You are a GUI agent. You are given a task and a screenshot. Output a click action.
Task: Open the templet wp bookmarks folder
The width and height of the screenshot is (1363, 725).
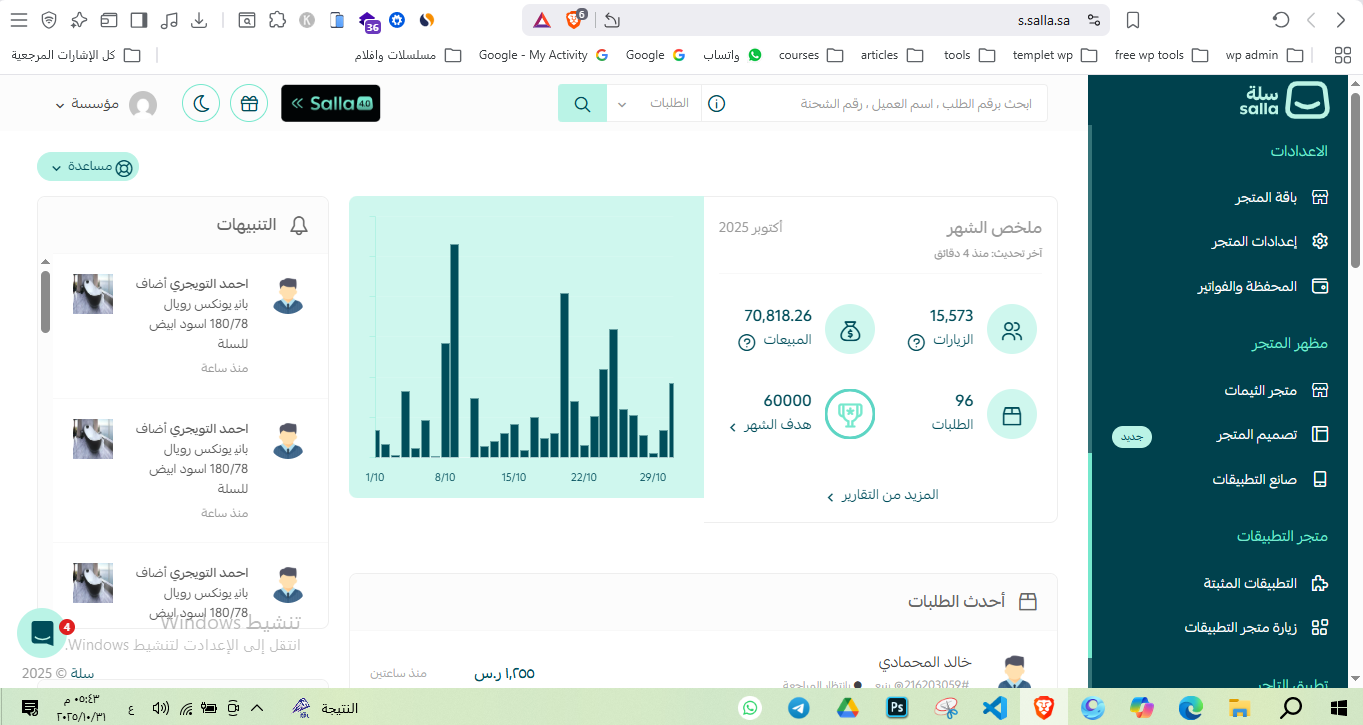click(1055, 55)
